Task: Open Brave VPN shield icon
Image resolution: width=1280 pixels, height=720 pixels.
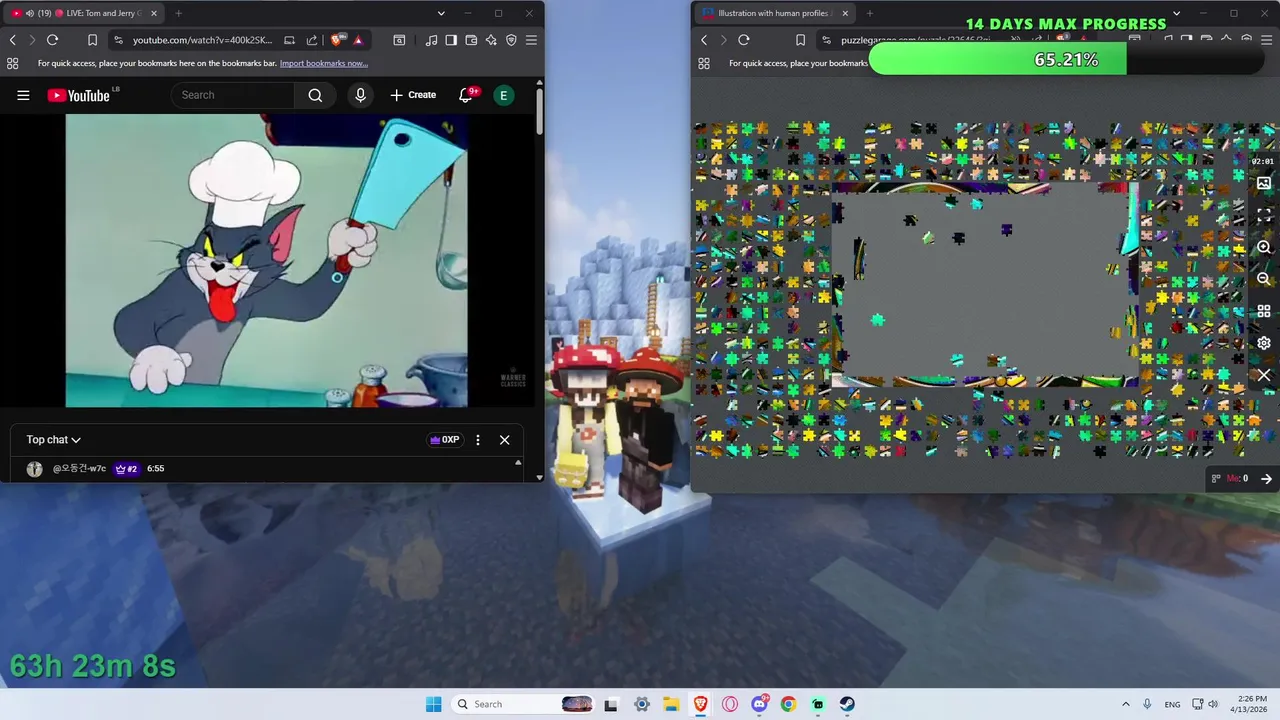Action: tap(511, 40)
